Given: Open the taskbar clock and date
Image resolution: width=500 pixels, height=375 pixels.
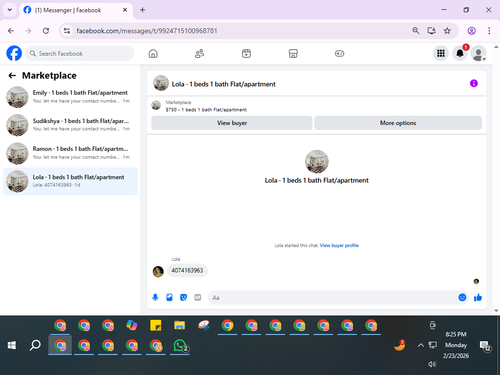Looking at the screenshot, I should point(456,345).
